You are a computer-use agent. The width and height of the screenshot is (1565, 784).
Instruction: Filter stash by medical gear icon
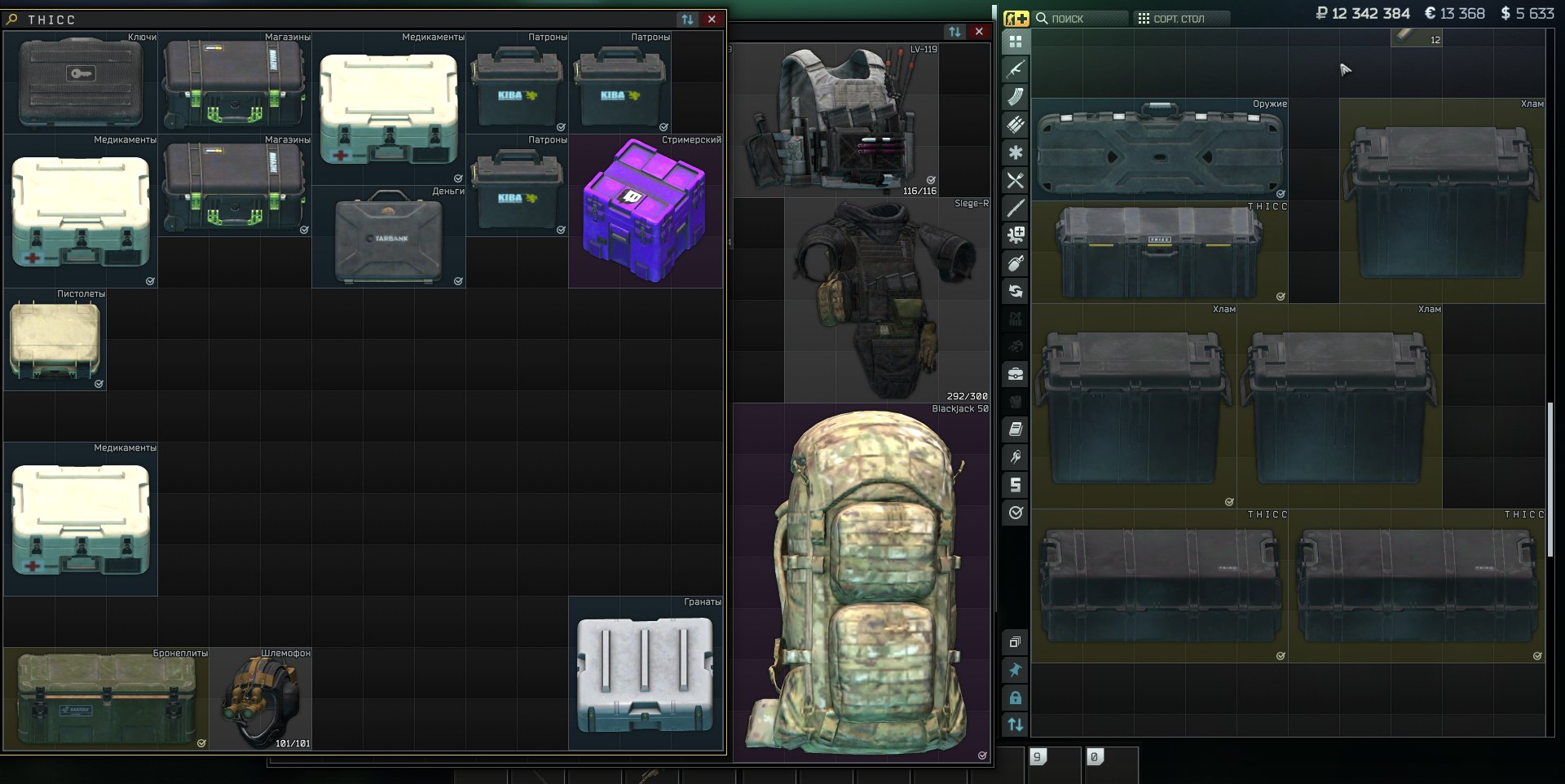click(1015, 236)
